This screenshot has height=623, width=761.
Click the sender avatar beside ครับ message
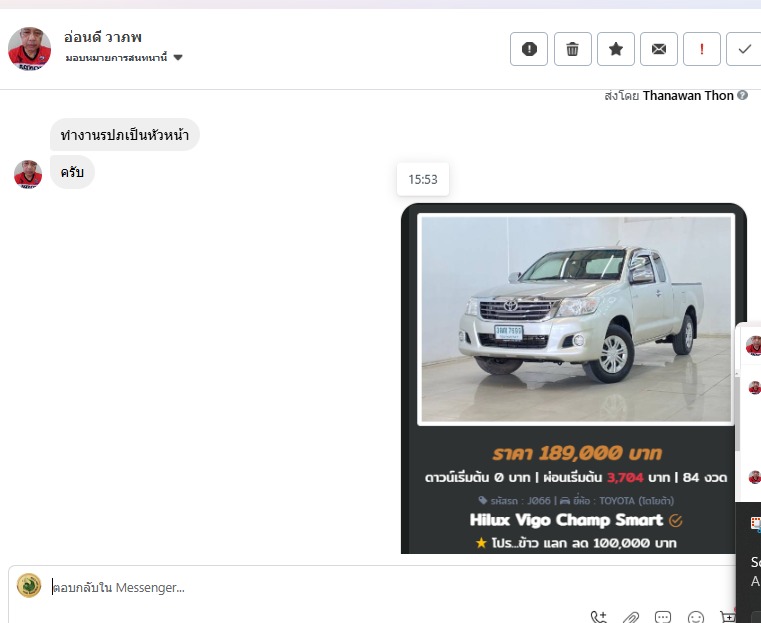point(28,174)
